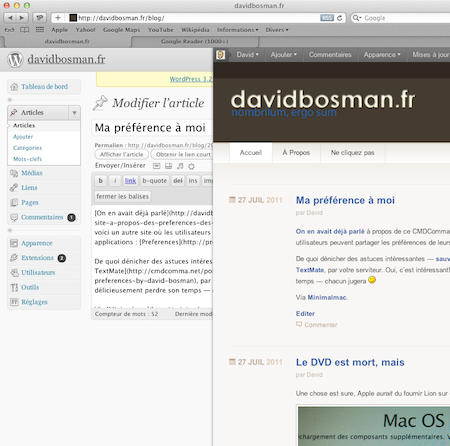Collapse the Articles menu arrow

(x=75, y=113)
